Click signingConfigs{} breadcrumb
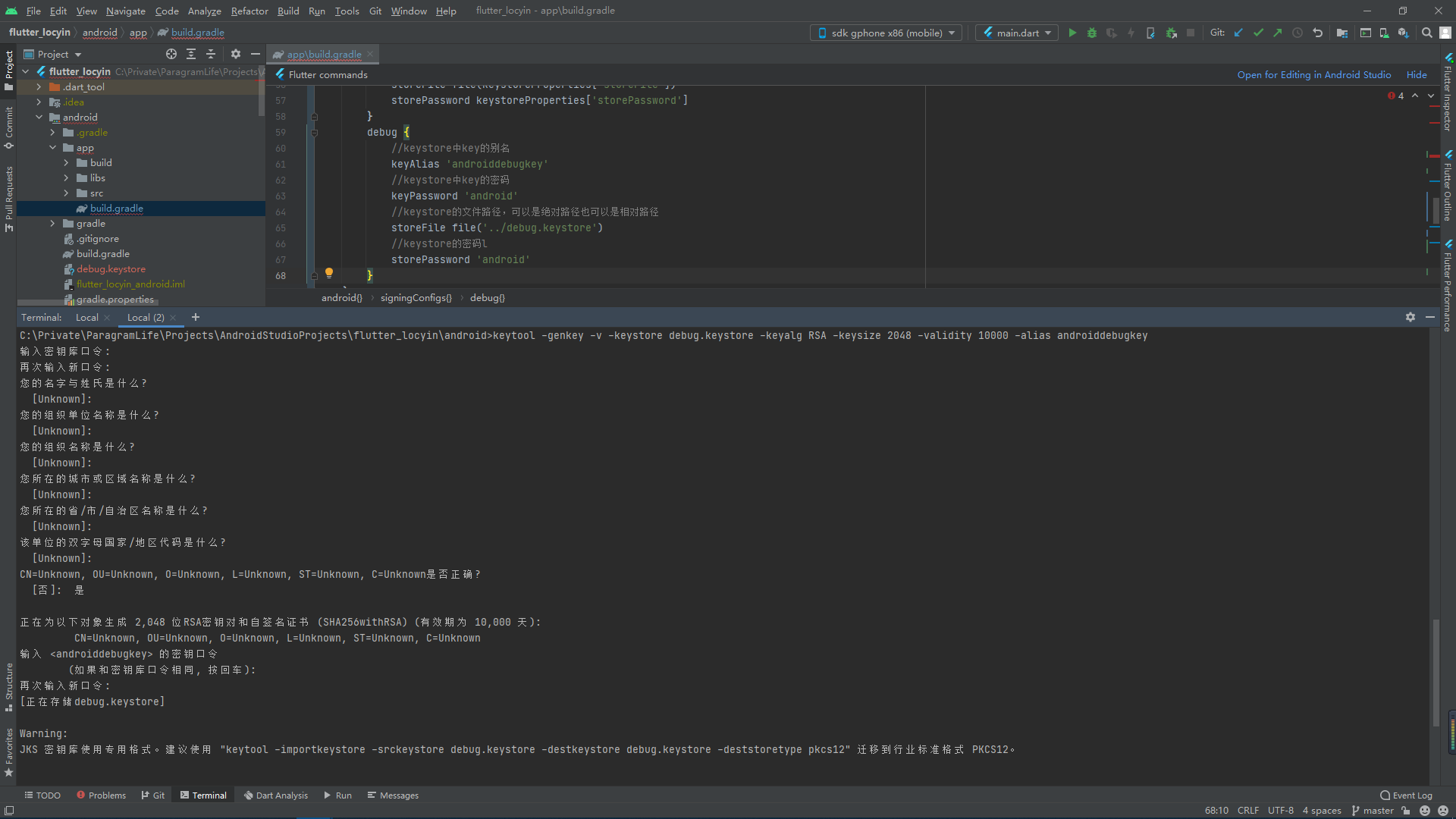Image resolution: width=1456 pixels, height=819 pixels. (416, 297)
